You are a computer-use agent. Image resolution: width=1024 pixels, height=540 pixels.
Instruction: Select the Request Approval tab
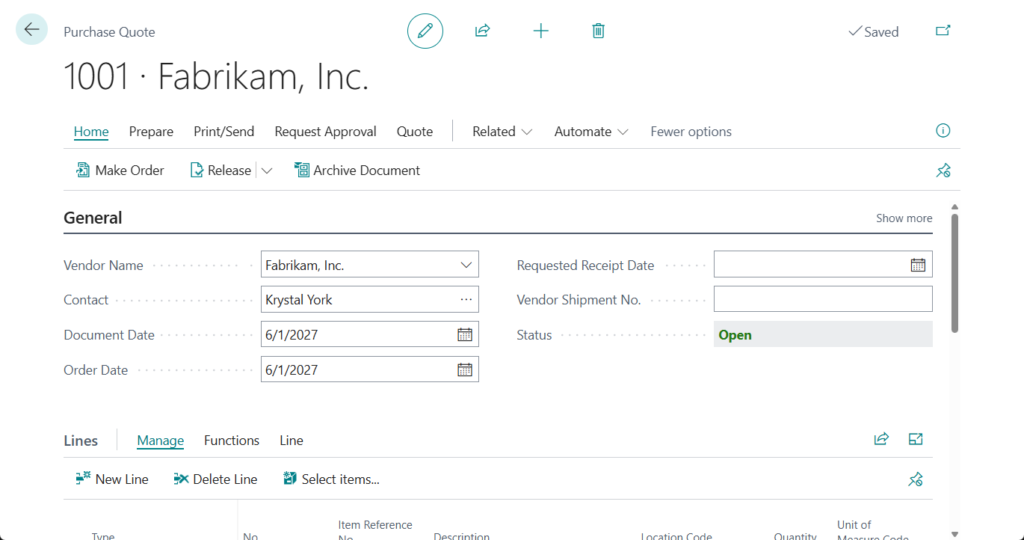click(325, 132)
